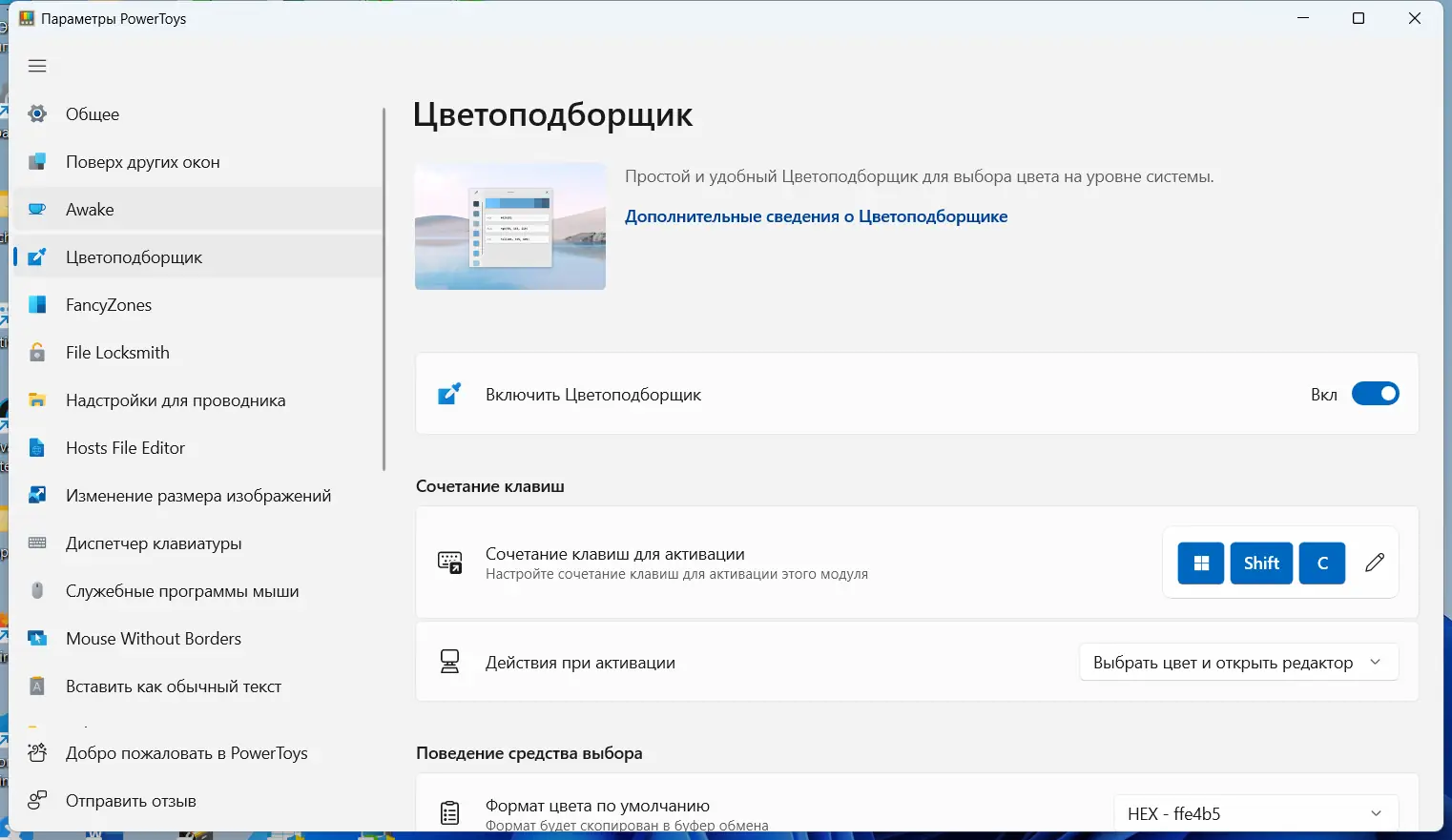This screenshot has height=840, width=1452.
Task: Click the Hosts File Editor icon
Action: [37, 448]
